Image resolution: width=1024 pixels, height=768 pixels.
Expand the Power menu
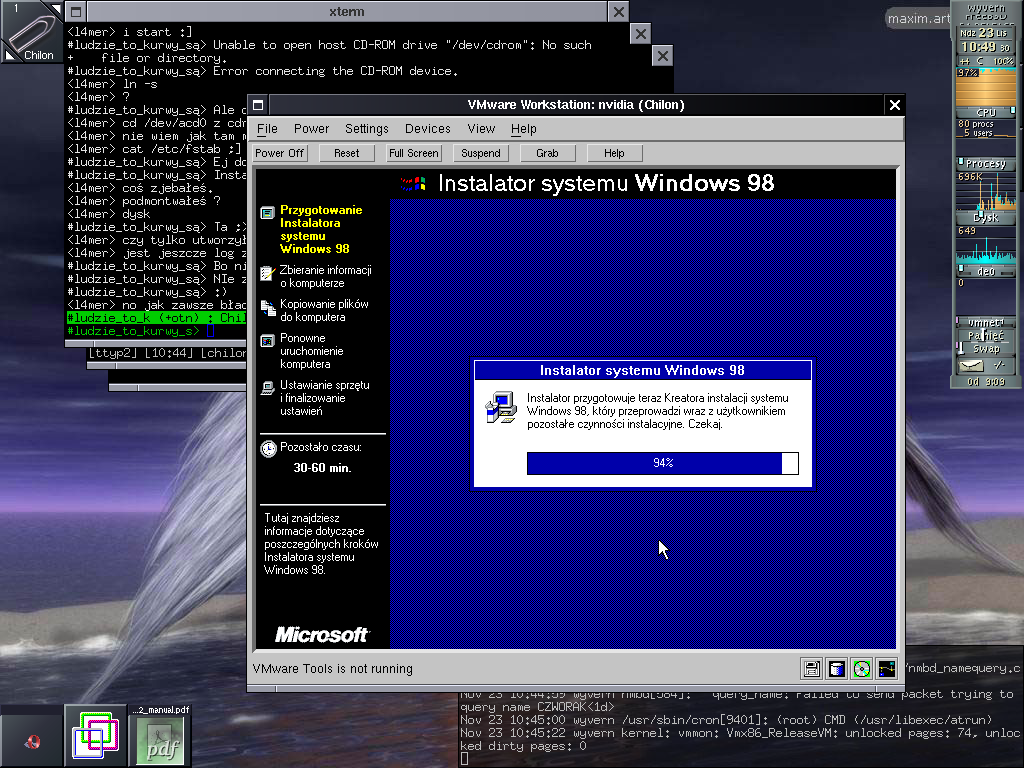click(311, 129)
